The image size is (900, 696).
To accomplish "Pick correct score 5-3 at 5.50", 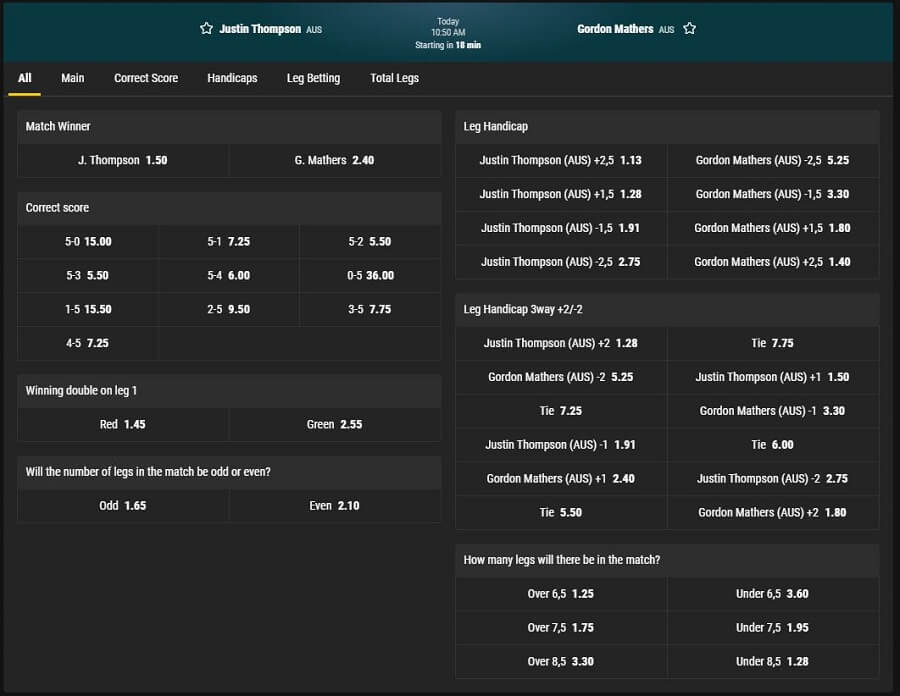I will pyautogui.click(x=88, y=275).
